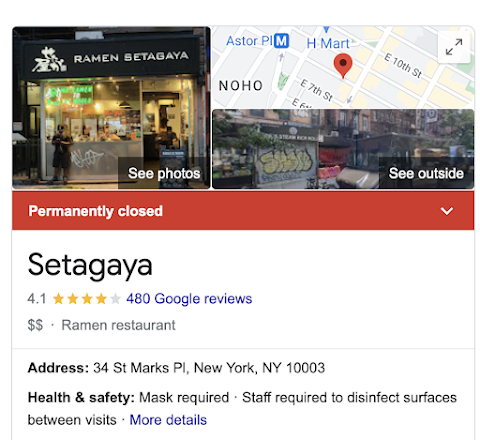
Task: Click the address 34 St Marks Pl
Action: point(209,368)
